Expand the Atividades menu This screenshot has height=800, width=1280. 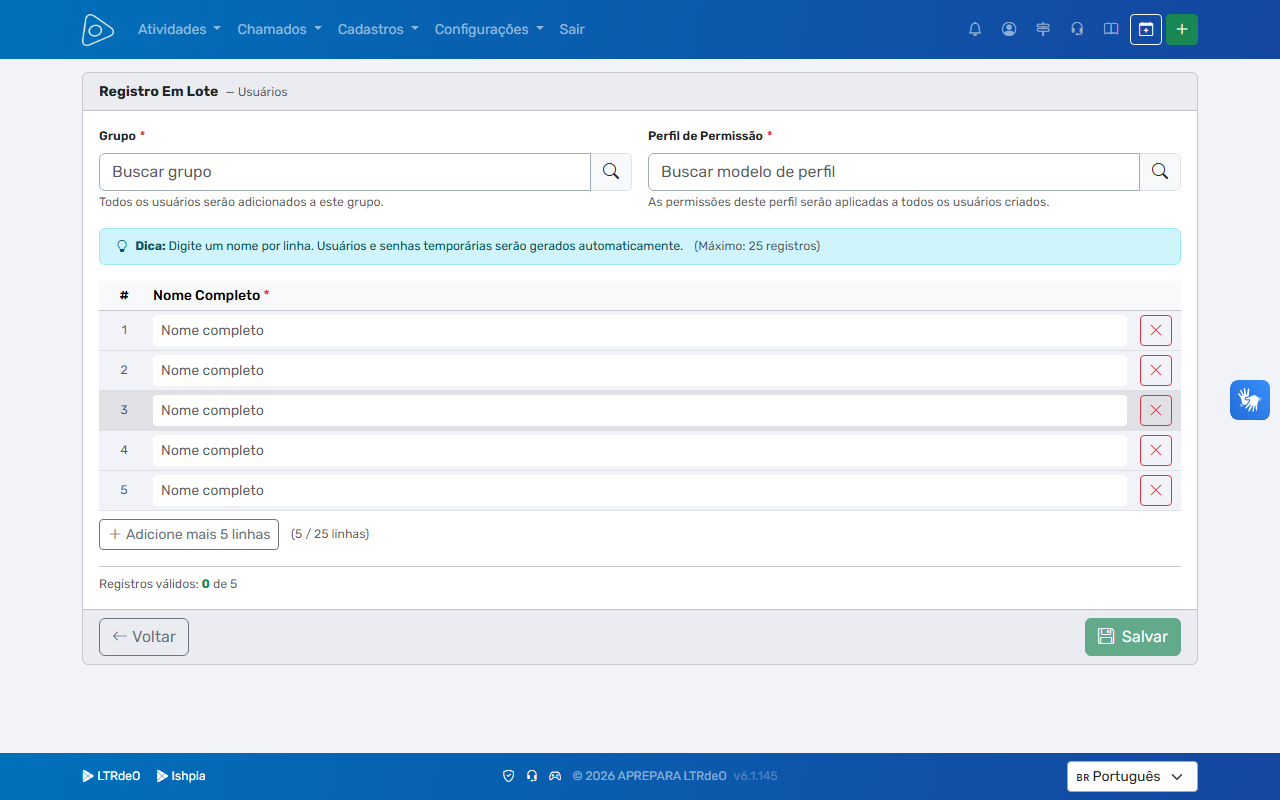pos(179,29)
